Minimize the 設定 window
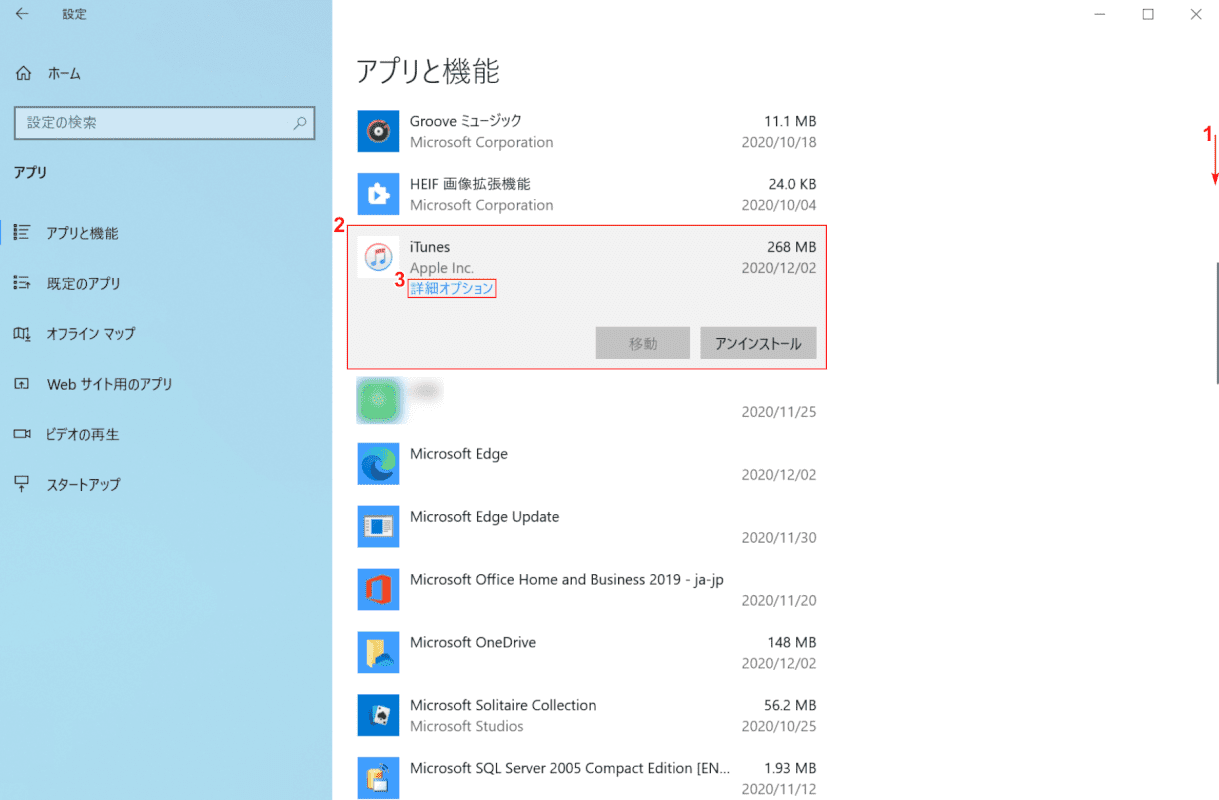Image resolution: width=1219 pixels, height=800 pixels. click(1100, 14)
